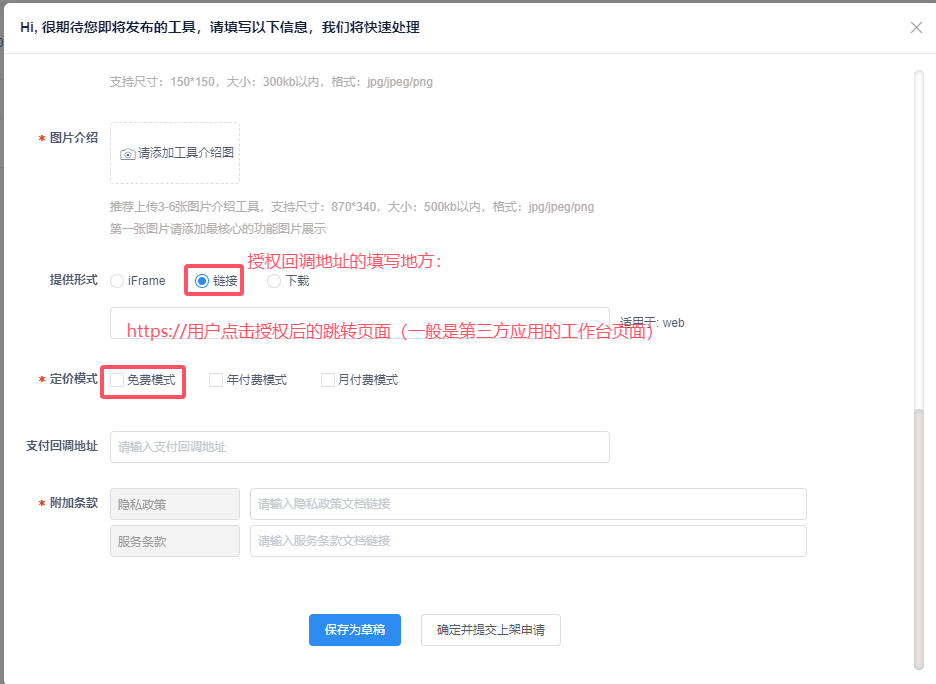Click the 图片介绍 field label

(74, 138)
